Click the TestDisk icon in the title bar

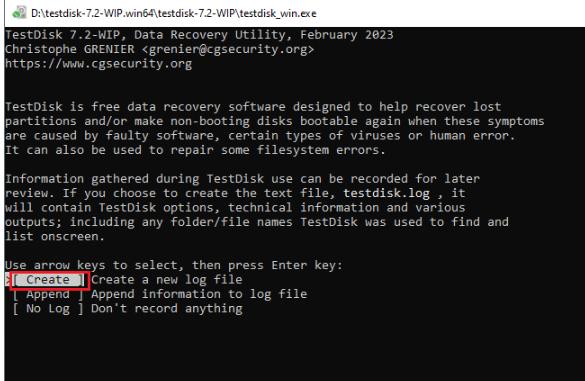pyautogui.click(x=19, y=12)
